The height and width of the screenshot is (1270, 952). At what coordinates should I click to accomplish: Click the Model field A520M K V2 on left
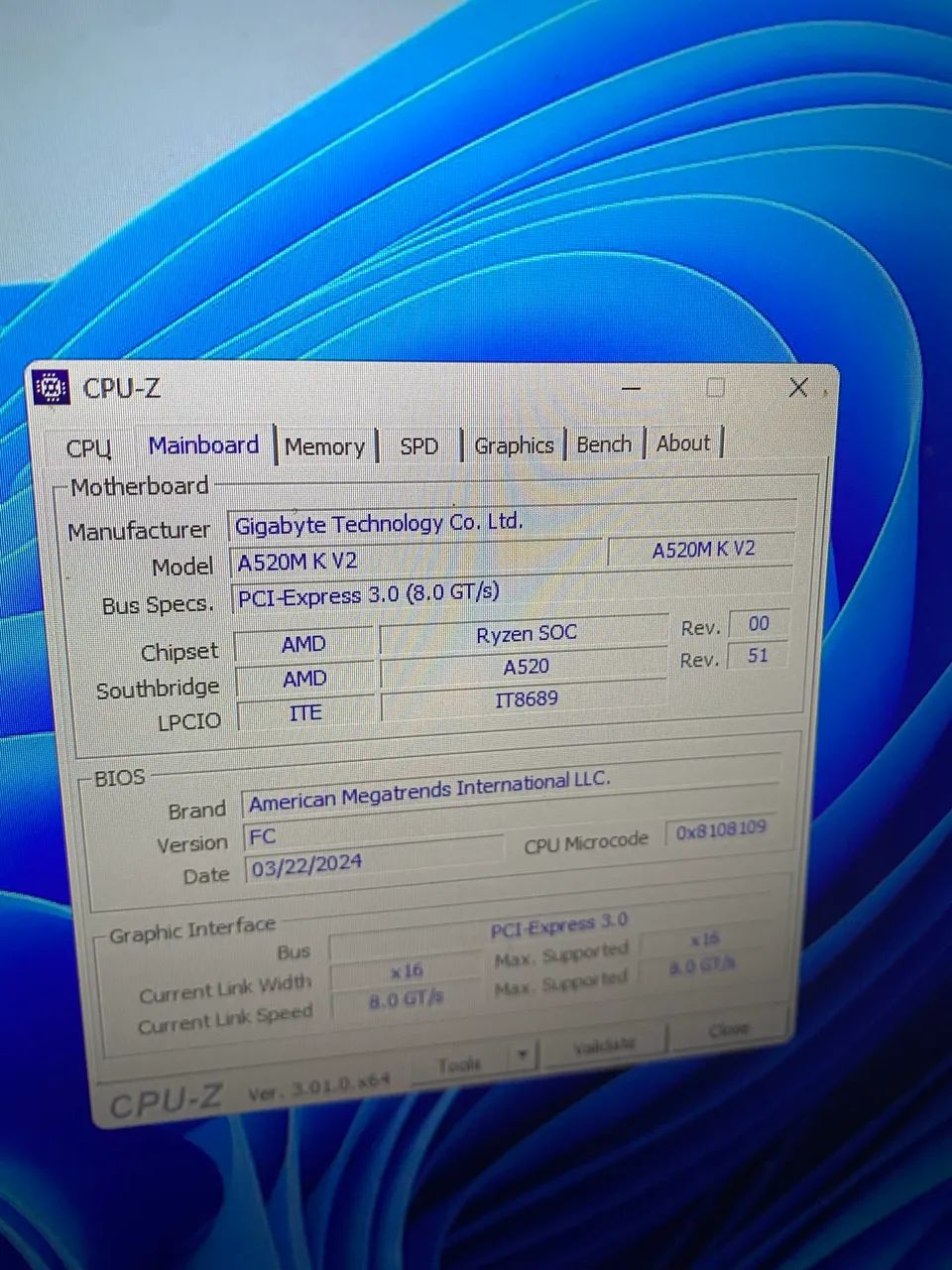coord(415,559)
